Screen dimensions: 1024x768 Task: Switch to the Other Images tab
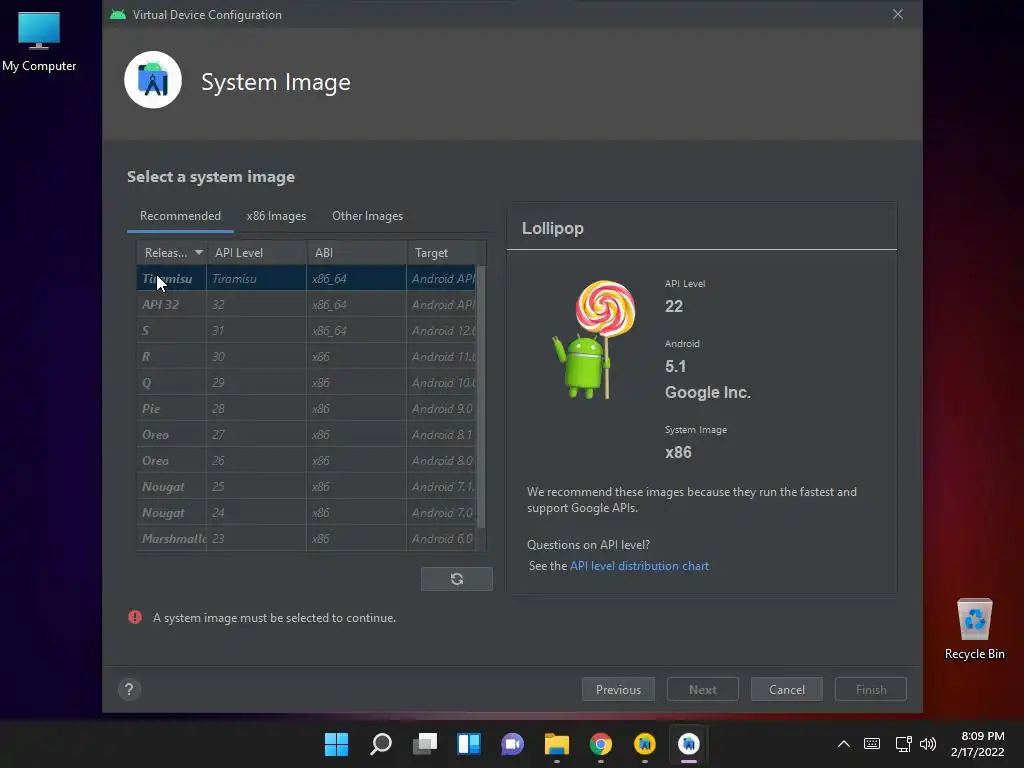[x=367, y=216]
